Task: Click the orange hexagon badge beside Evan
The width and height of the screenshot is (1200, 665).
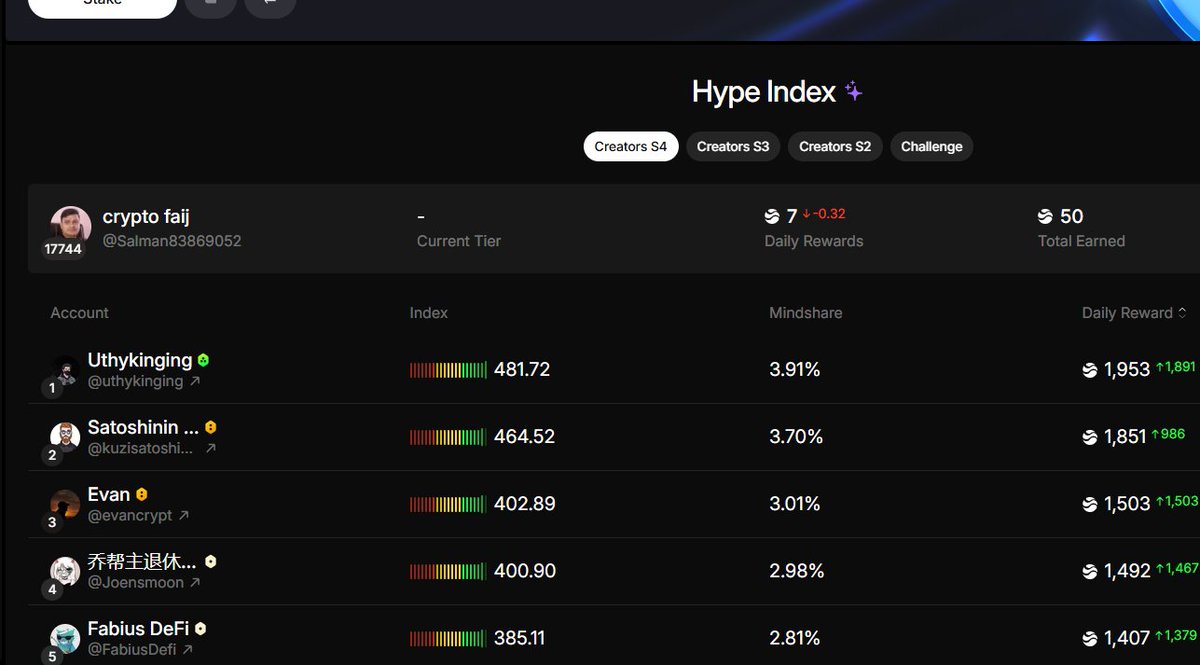Action: pos(142,494)
